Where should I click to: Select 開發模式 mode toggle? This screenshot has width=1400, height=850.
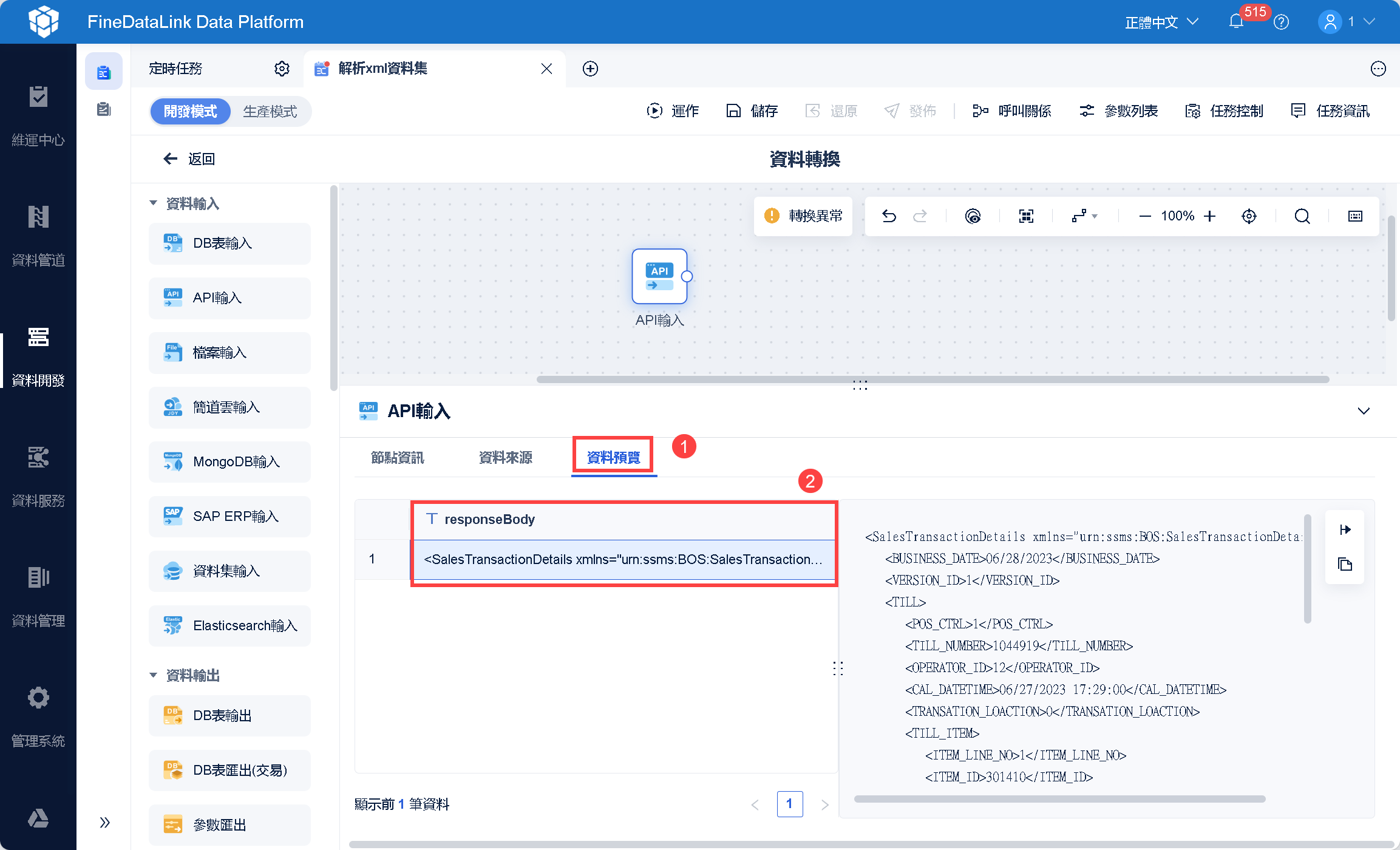pyautogui.click(x=190, y=112)
